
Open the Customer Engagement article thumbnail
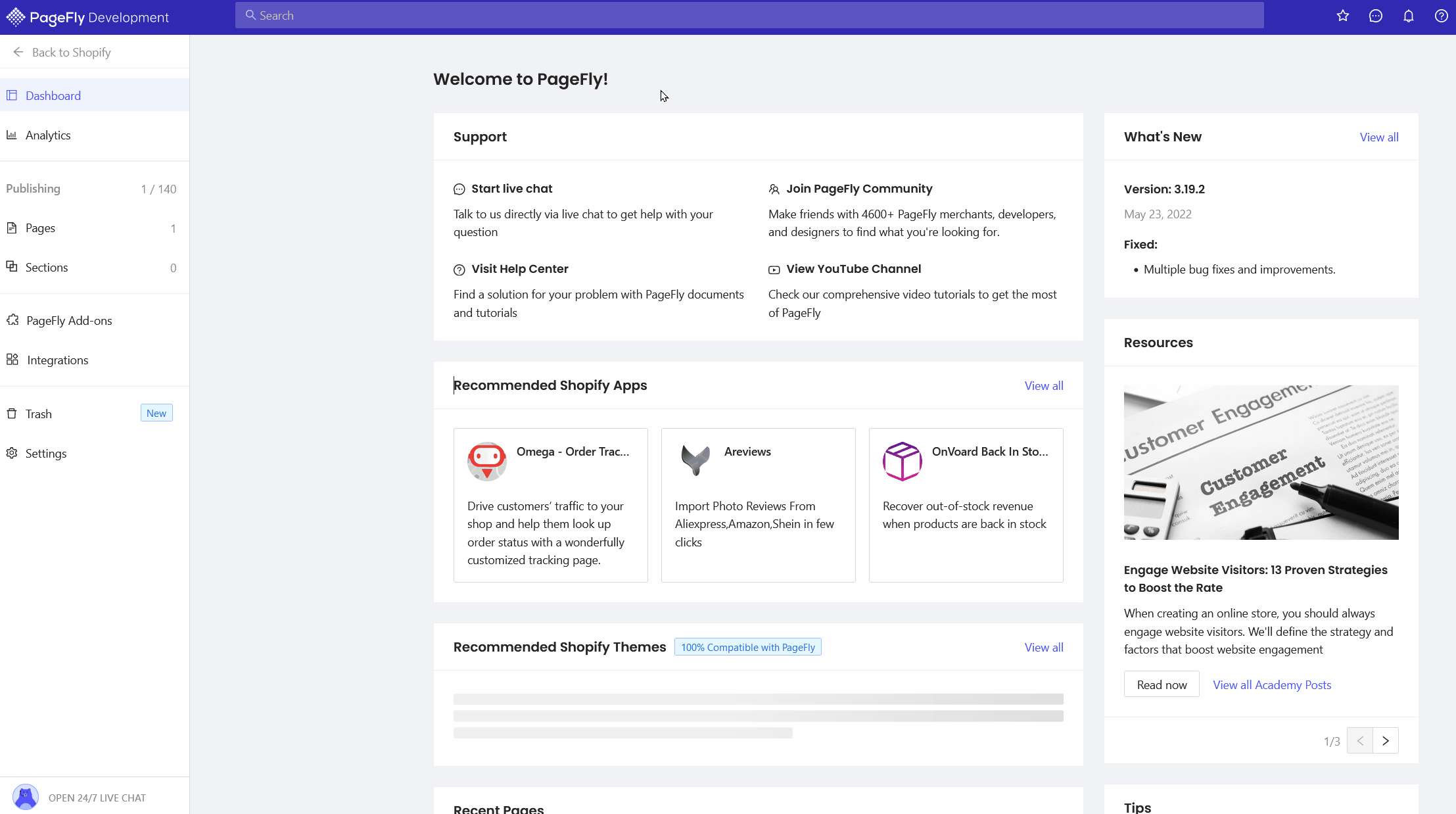click(1261, 462)
